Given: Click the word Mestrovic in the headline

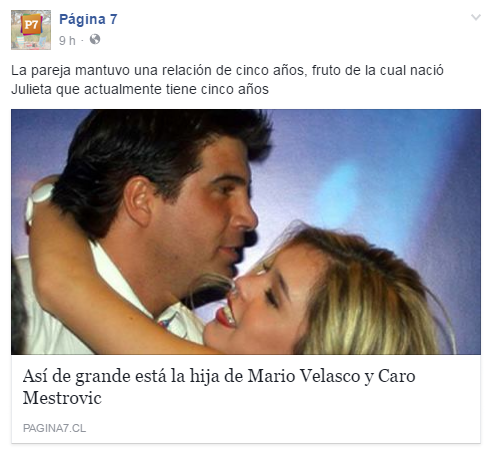Looking at the screenshot, I should [62, 398].
